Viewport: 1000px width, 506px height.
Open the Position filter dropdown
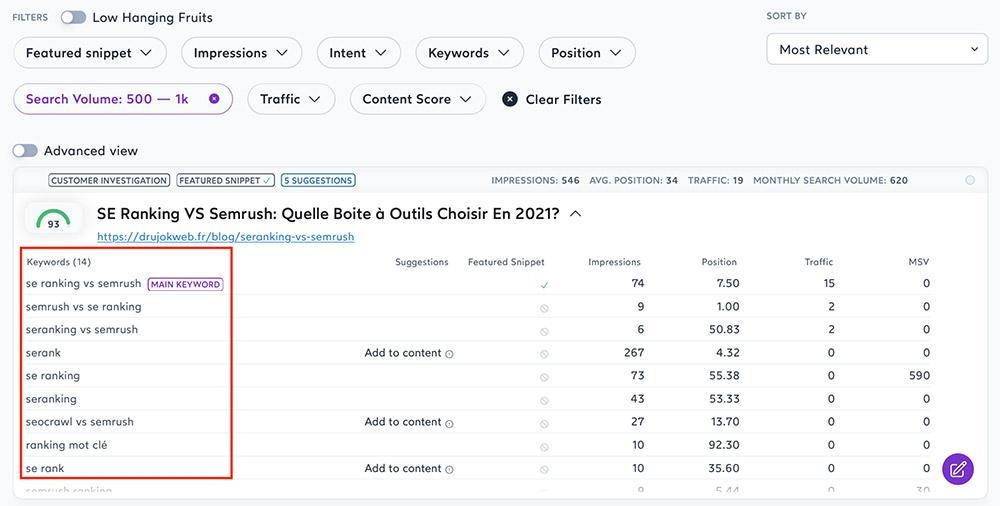coord(587,53)
